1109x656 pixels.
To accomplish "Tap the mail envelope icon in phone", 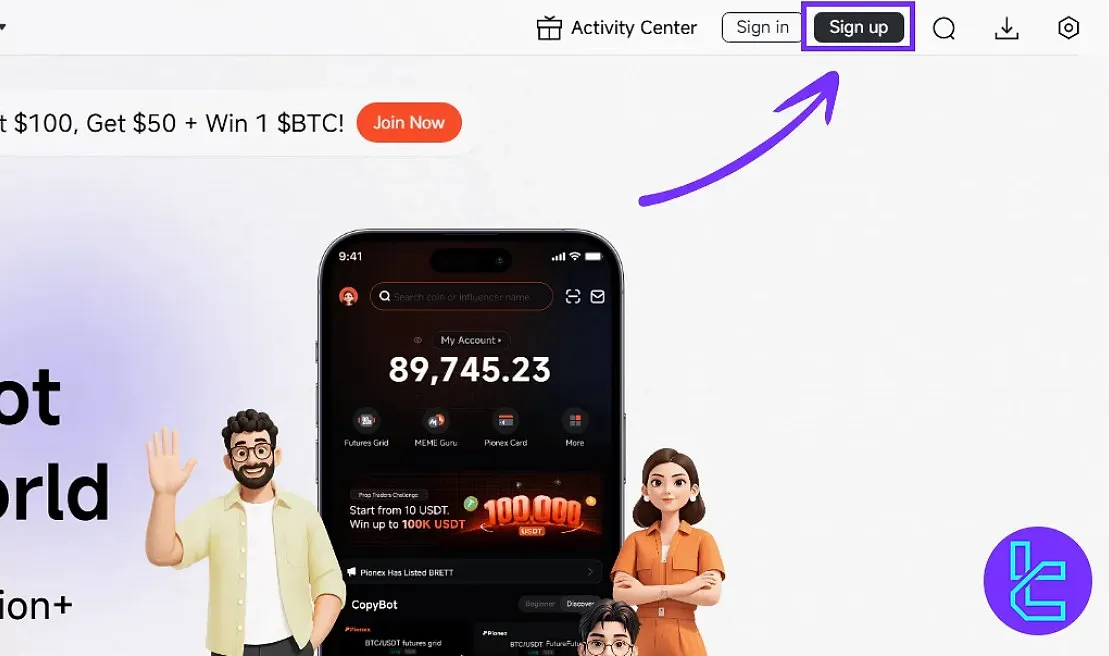I will [x=598, y=296].
